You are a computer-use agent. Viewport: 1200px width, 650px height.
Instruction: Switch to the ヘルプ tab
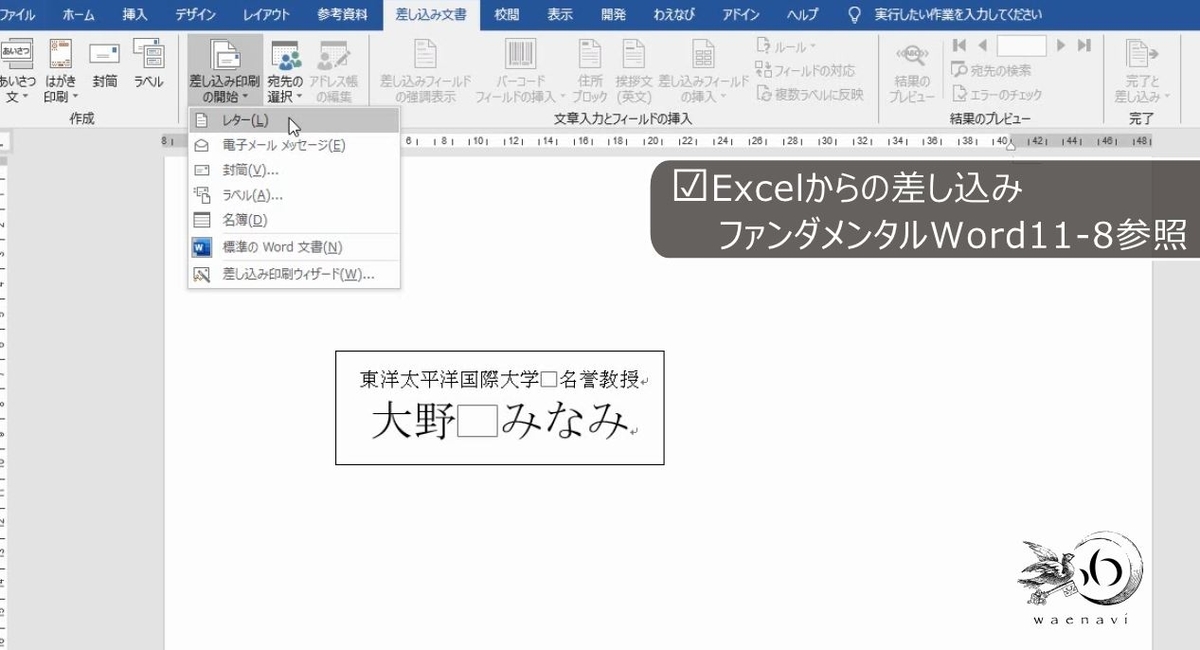(x=802, y=15)
